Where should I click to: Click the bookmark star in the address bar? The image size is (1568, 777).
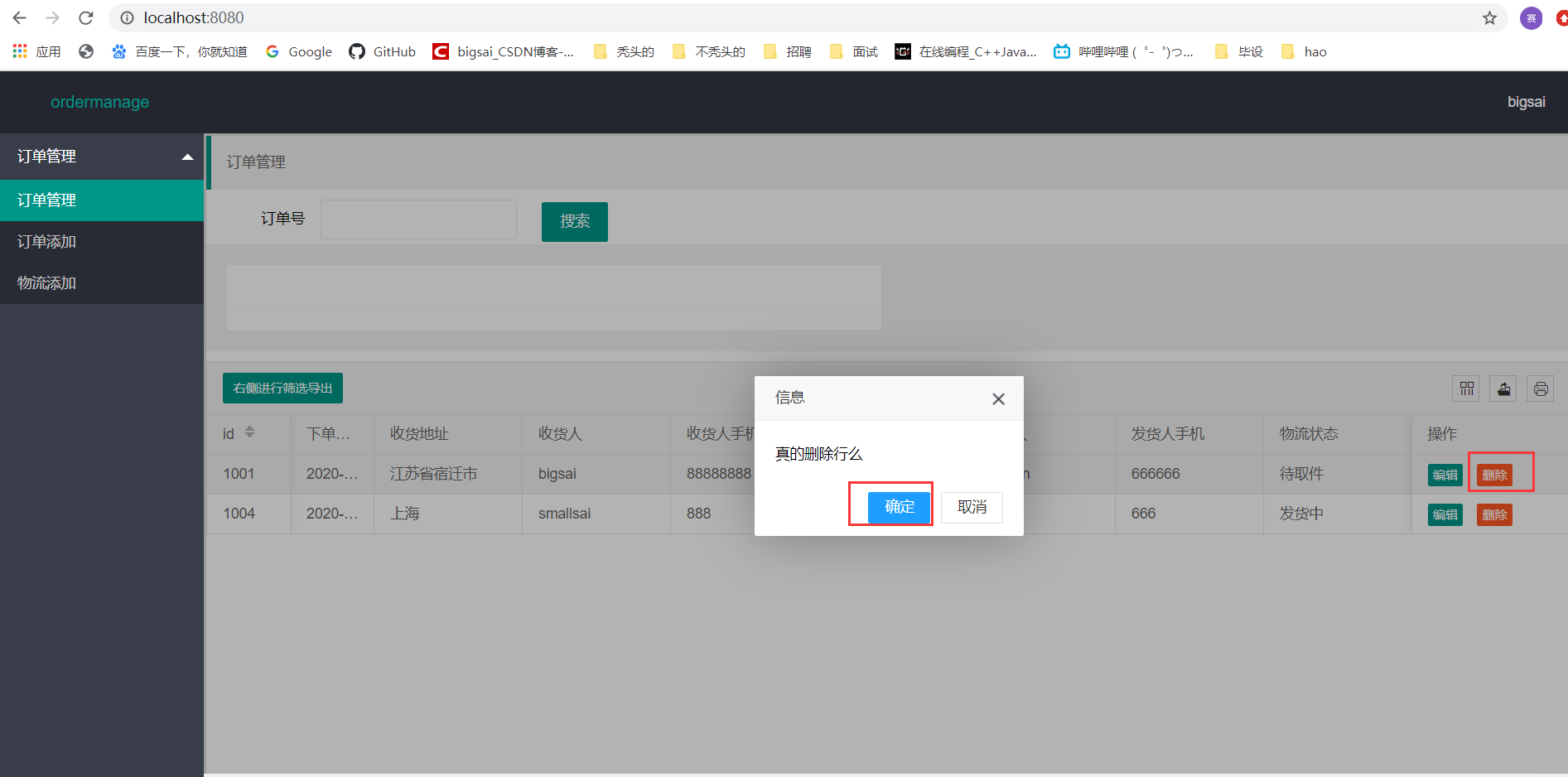point(1489,17)
